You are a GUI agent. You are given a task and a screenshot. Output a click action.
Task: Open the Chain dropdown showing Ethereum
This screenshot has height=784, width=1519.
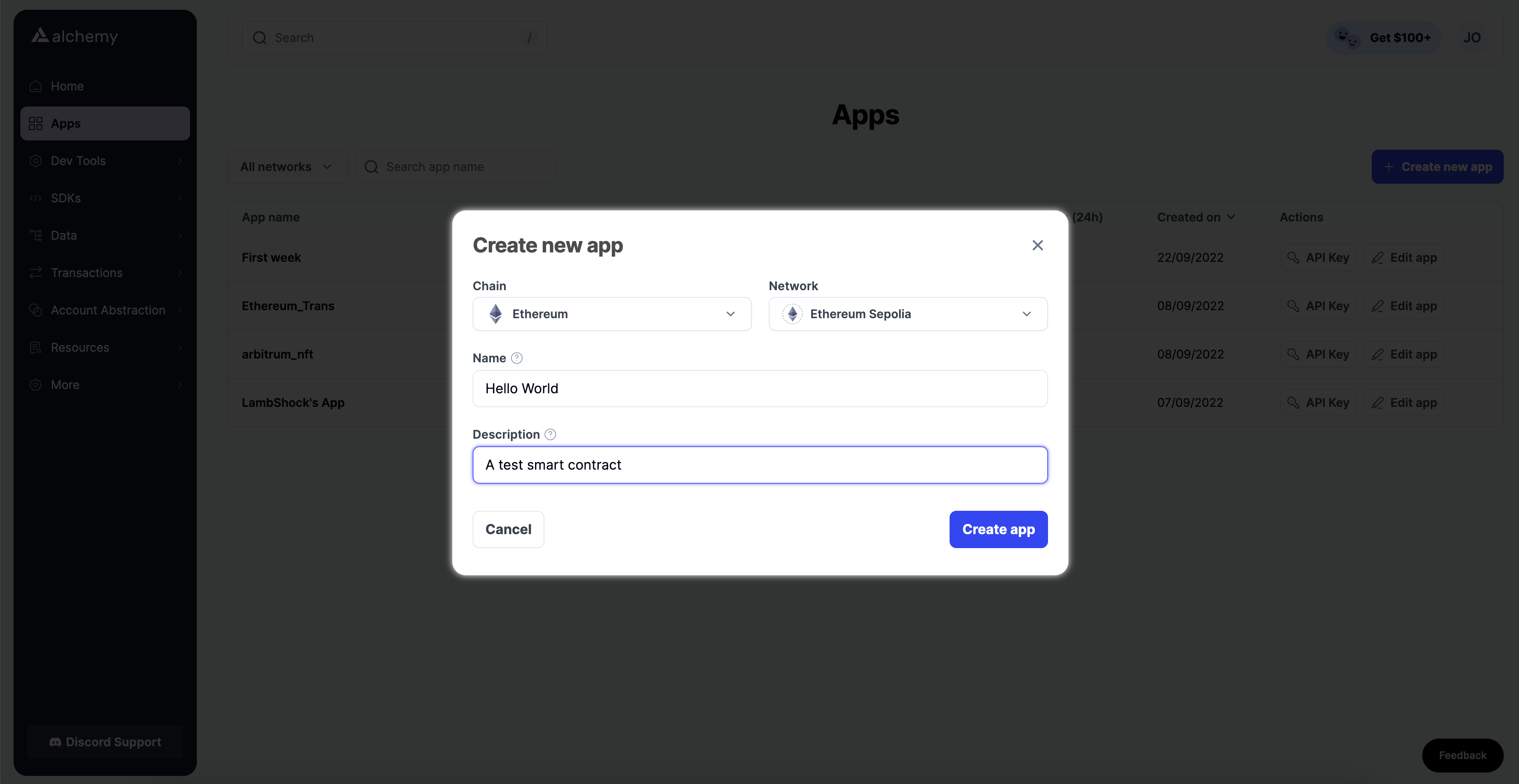click(611, 314)
